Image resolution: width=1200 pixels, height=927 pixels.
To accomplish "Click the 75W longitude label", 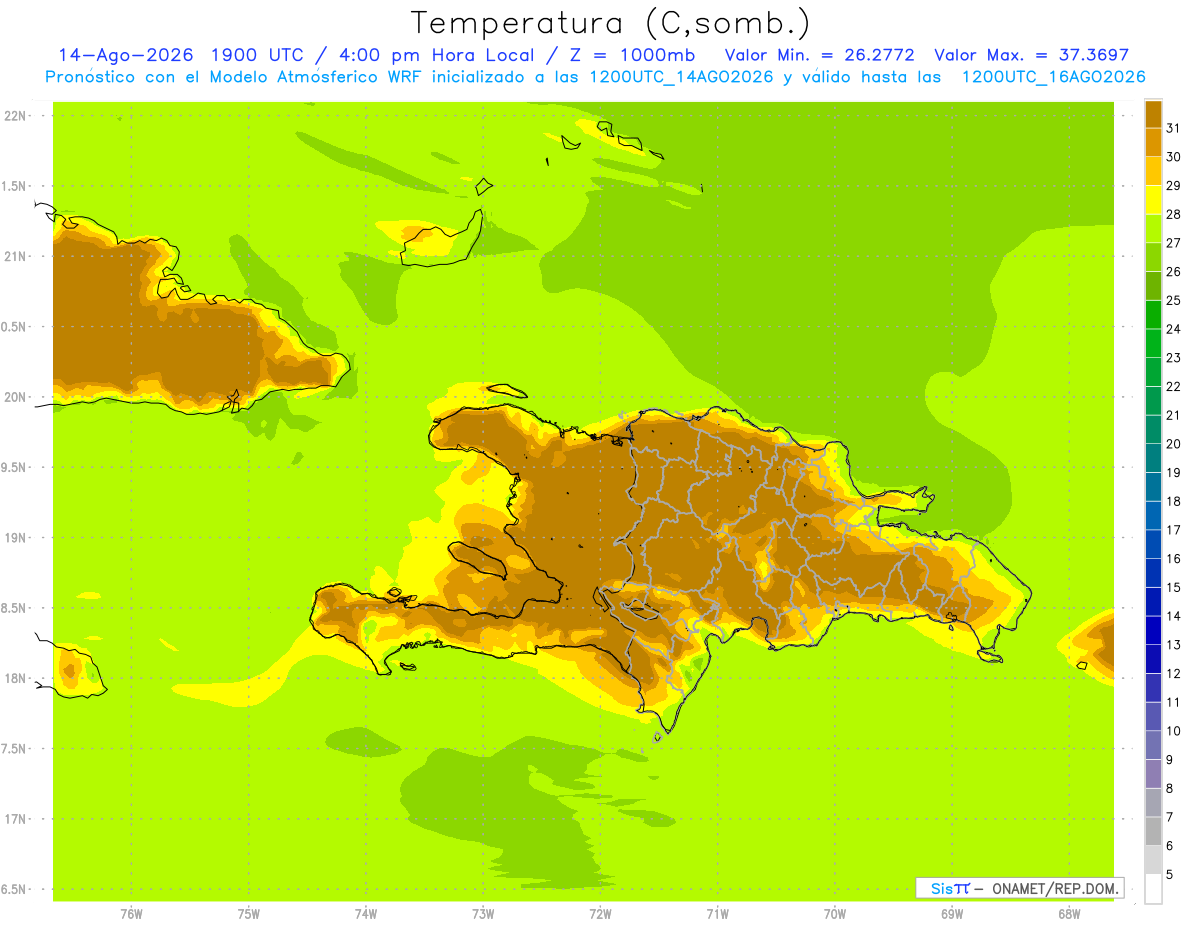I will pyautogui.click(x=249, y=914).
